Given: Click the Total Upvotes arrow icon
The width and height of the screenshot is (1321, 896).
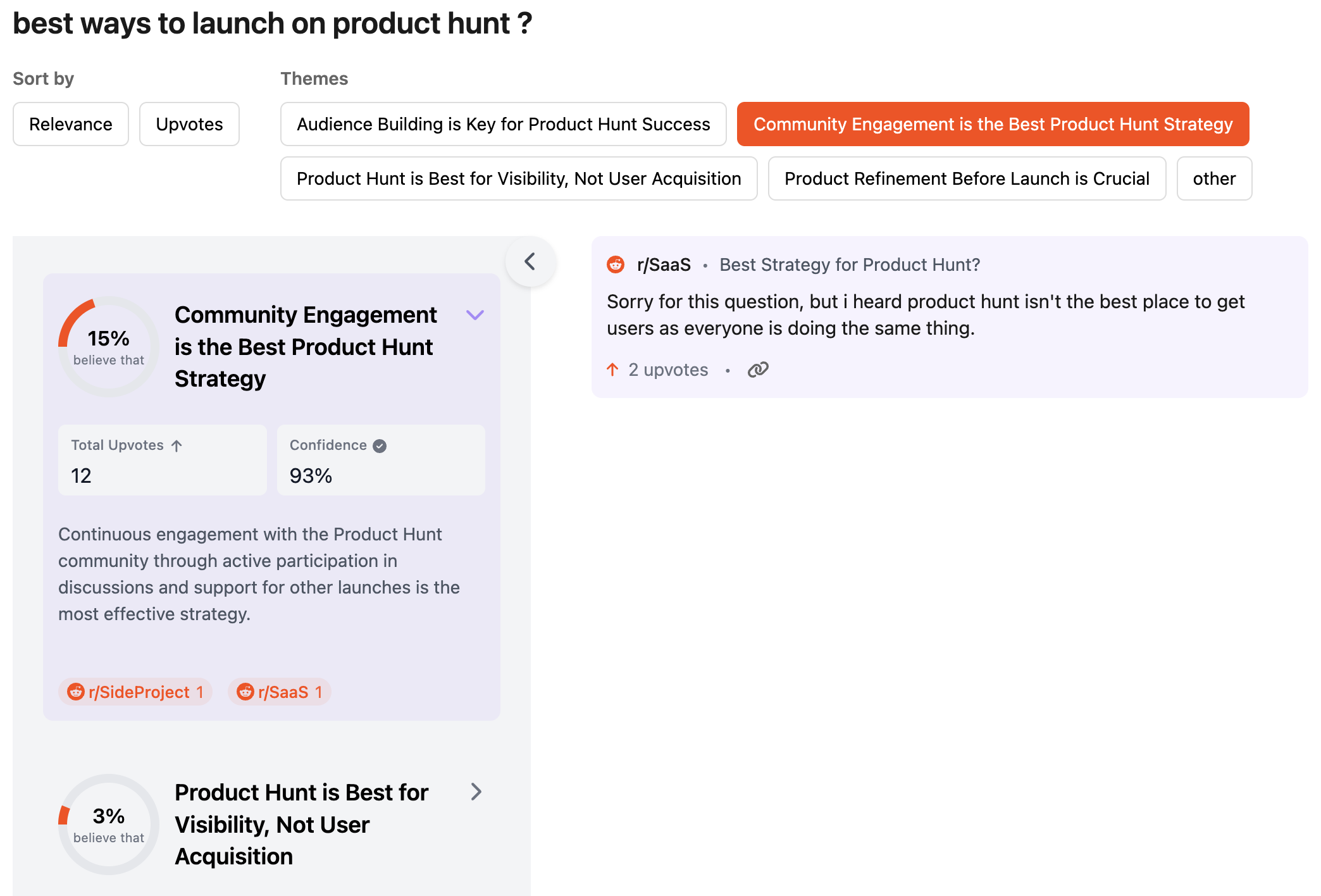Looking at the screenshot, I should pyautogui.click(x=177, y=446).
